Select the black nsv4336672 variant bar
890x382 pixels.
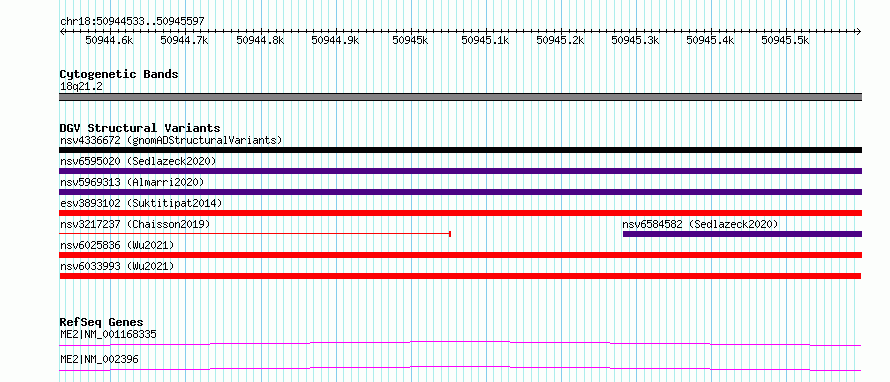(x=460, y=150)
